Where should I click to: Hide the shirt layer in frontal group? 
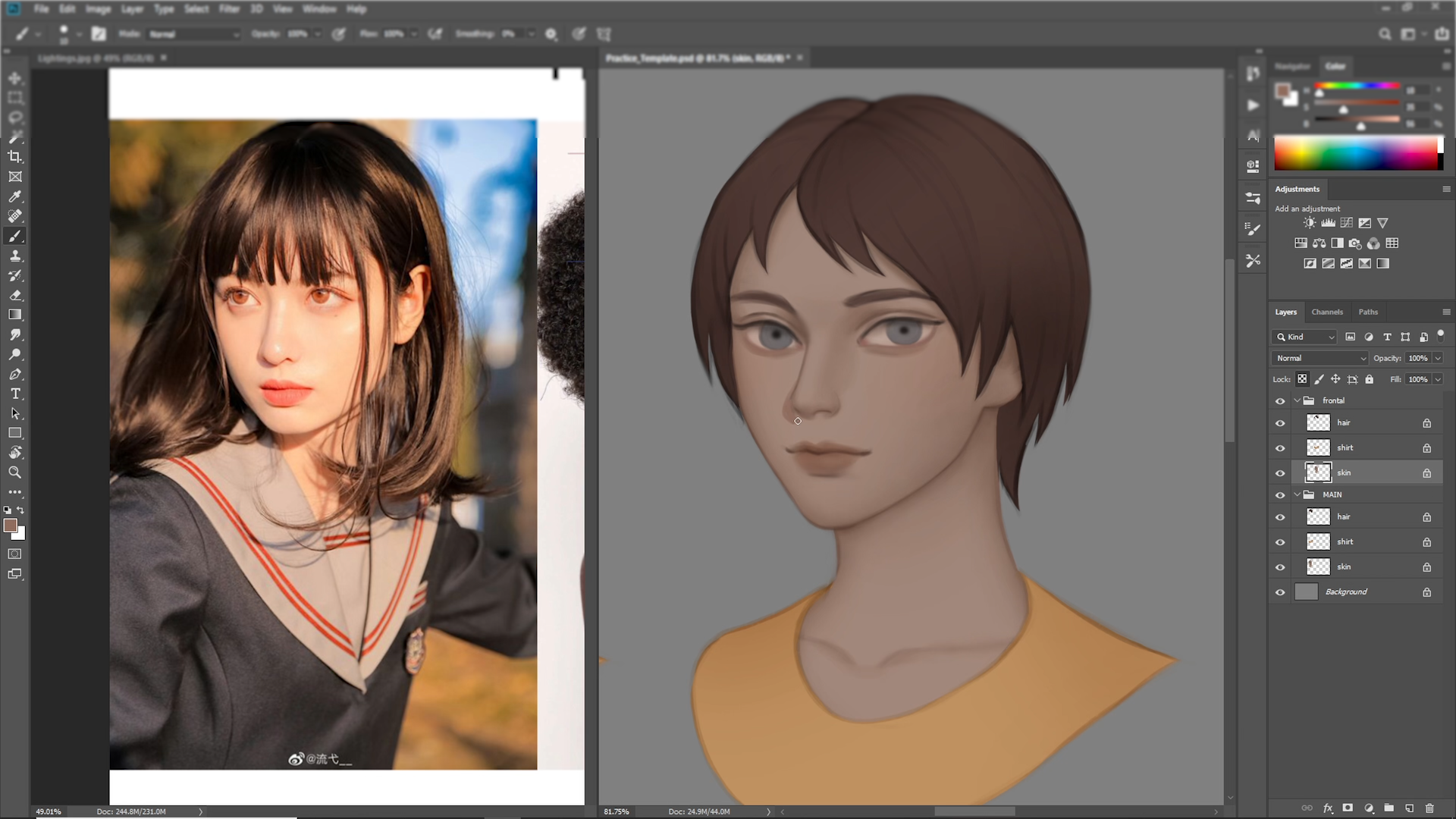tap(1280, 448)
